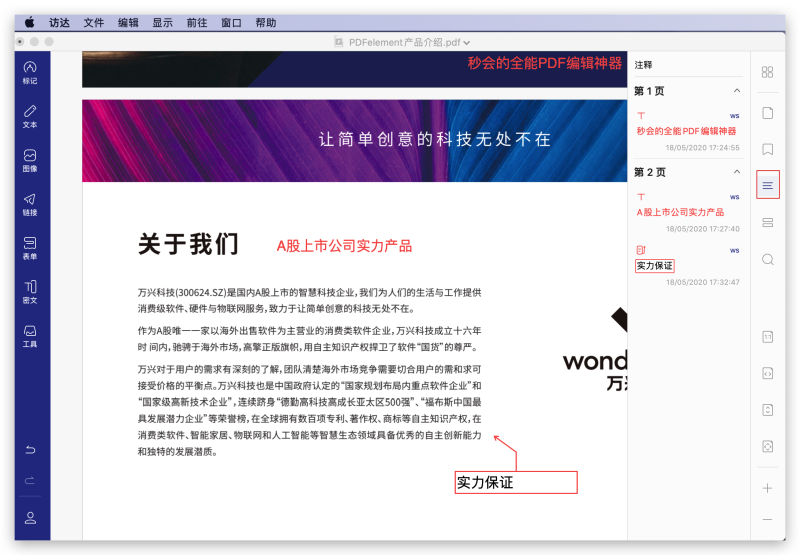Screen dimensions: 800x555
Task: Show the page thumbnails grid panel
Action: 767,72
